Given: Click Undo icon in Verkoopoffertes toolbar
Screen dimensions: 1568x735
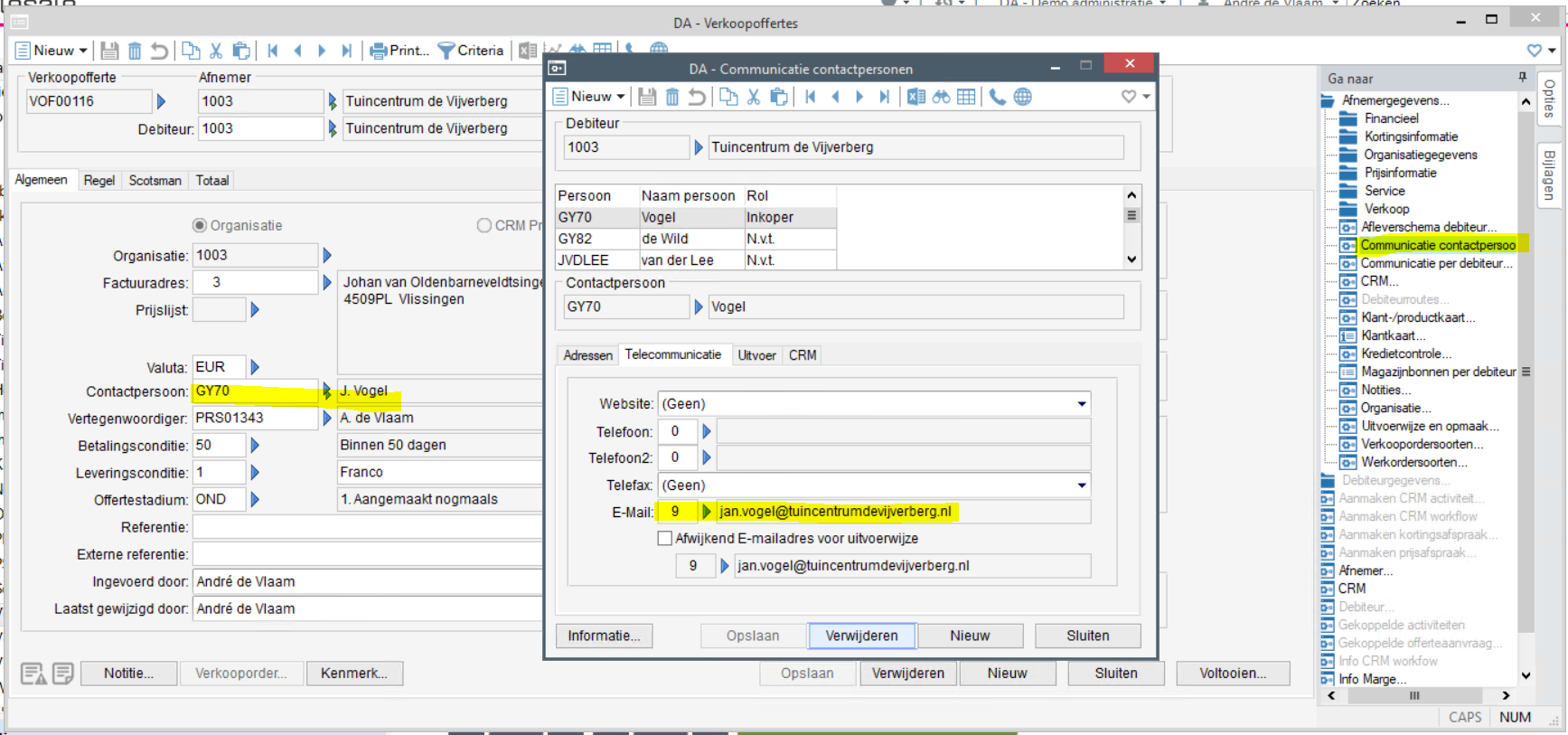Looking at the screenshot, I should coord(159,51).
